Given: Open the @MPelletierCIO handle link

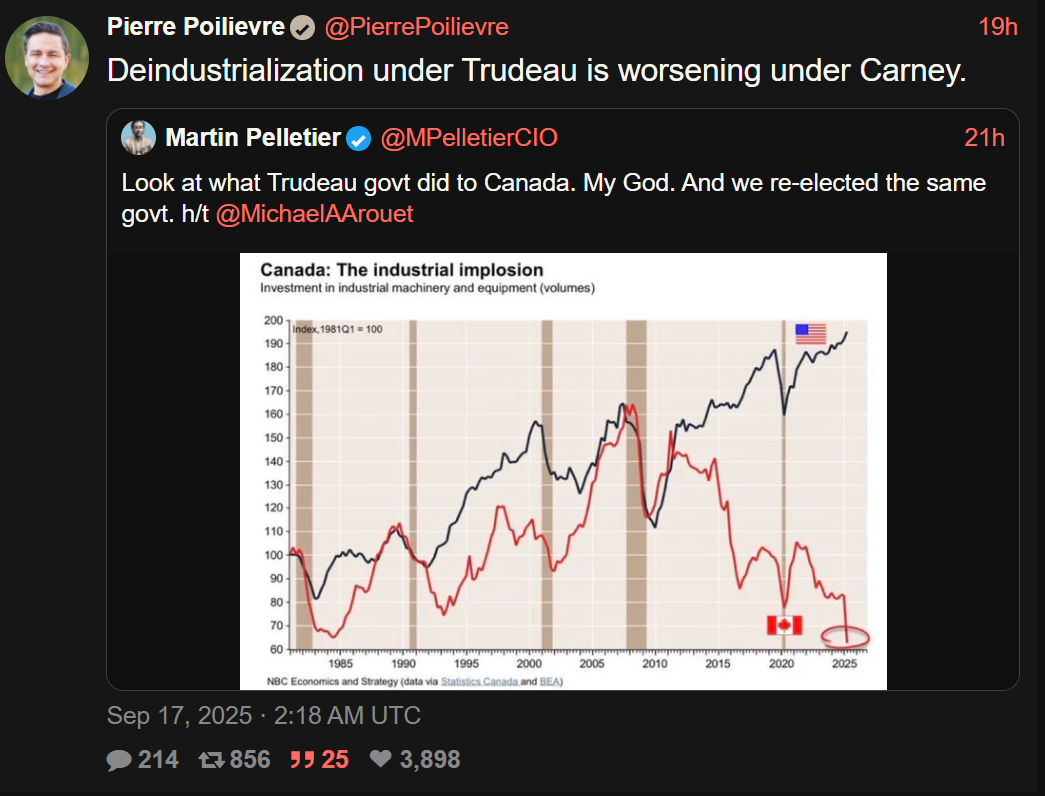Looking at the screenshot, I should click(x=469, y=139).
